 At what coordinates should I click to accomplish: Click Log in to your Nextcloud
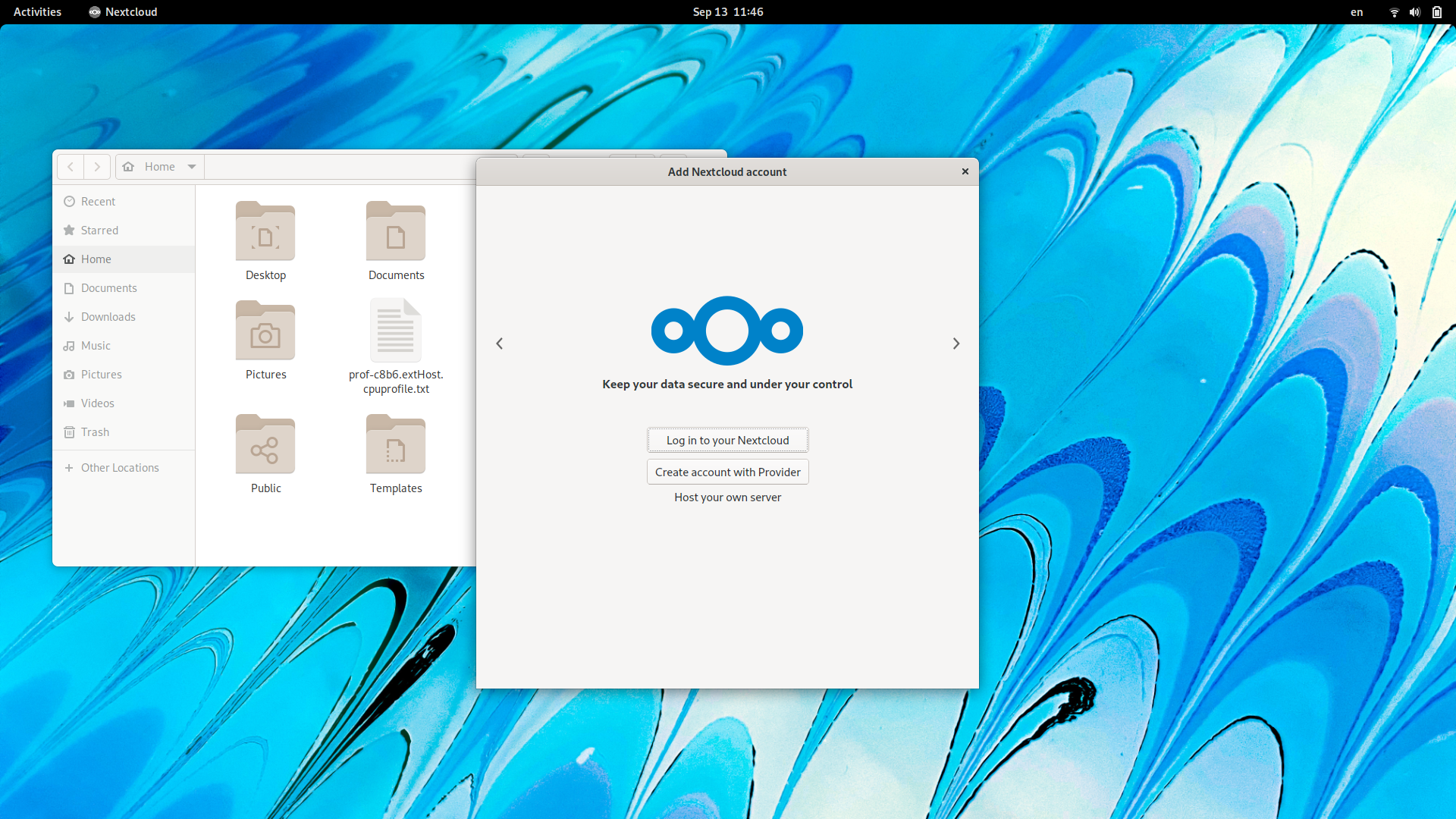pos(727,440)
